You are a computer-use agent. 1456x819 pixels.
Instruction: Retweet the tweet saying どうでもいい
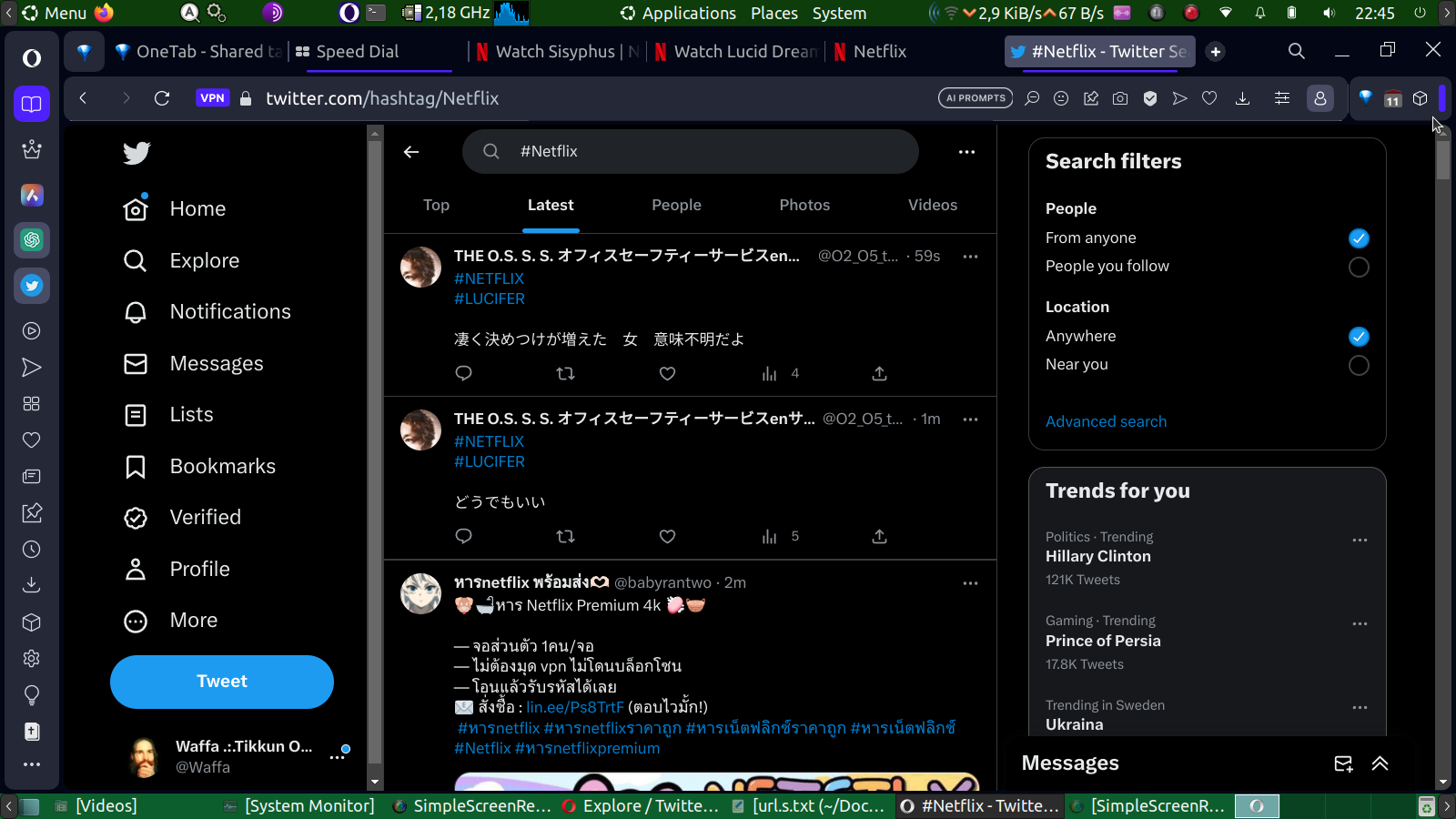(x=565, y=537)
